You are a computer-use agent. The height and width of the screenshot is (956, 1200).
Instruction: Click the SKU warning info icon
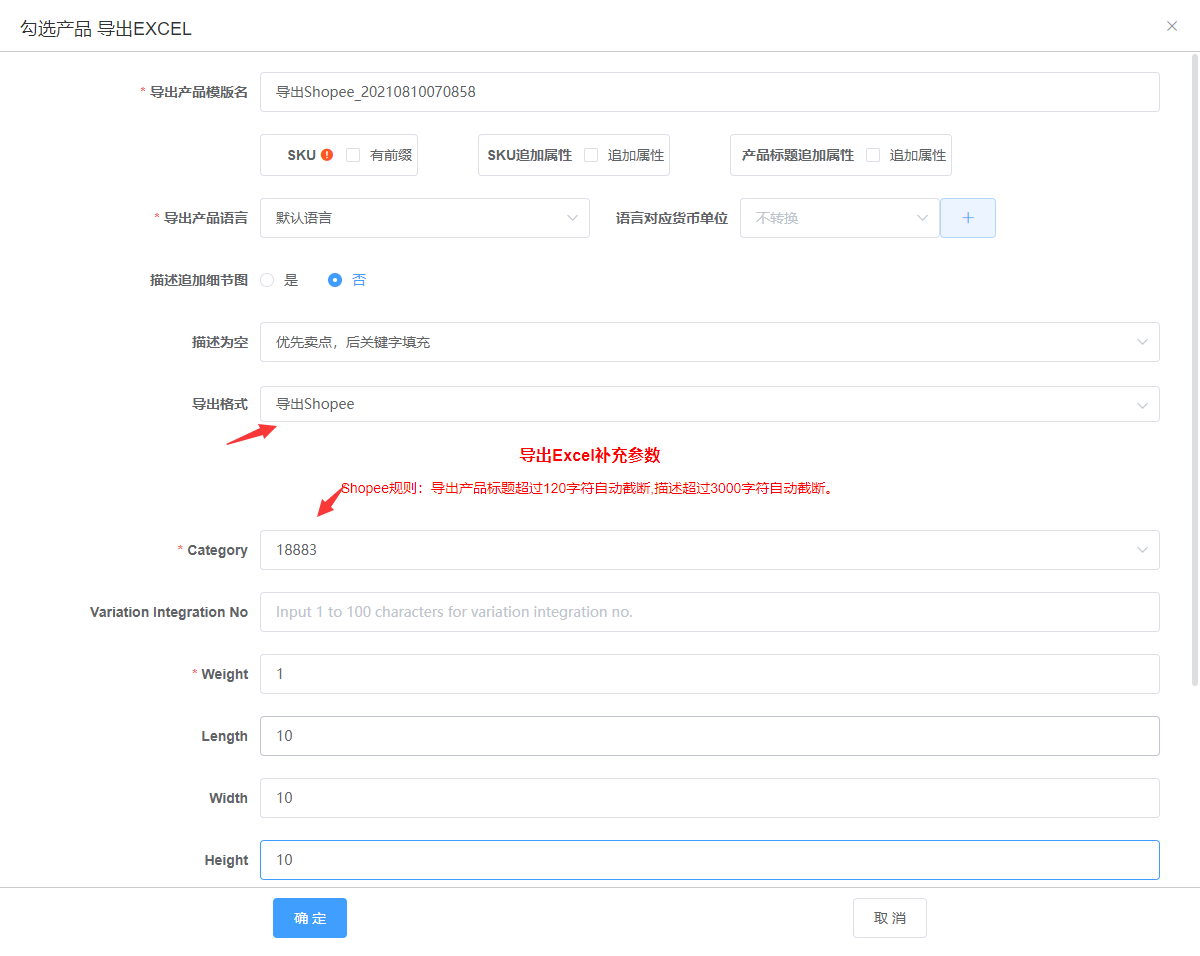pyautogui.click(x=327, y=155)
